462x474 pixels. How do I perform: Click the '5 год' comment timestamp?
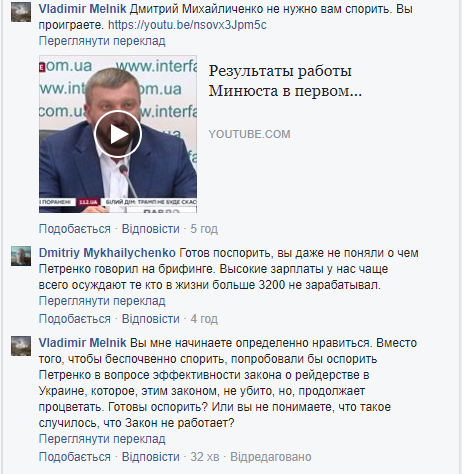tap(204, 229)
